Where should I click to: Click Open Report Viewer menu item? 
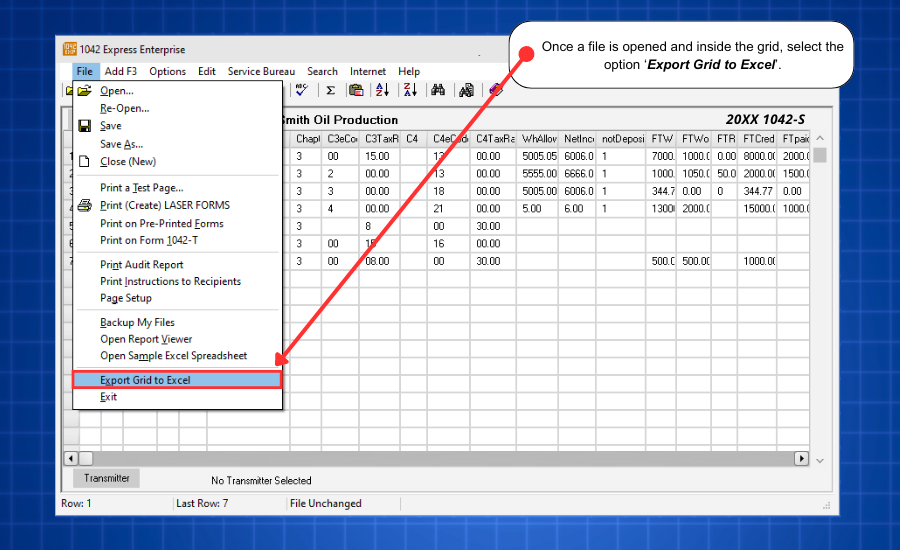[146, 339]
